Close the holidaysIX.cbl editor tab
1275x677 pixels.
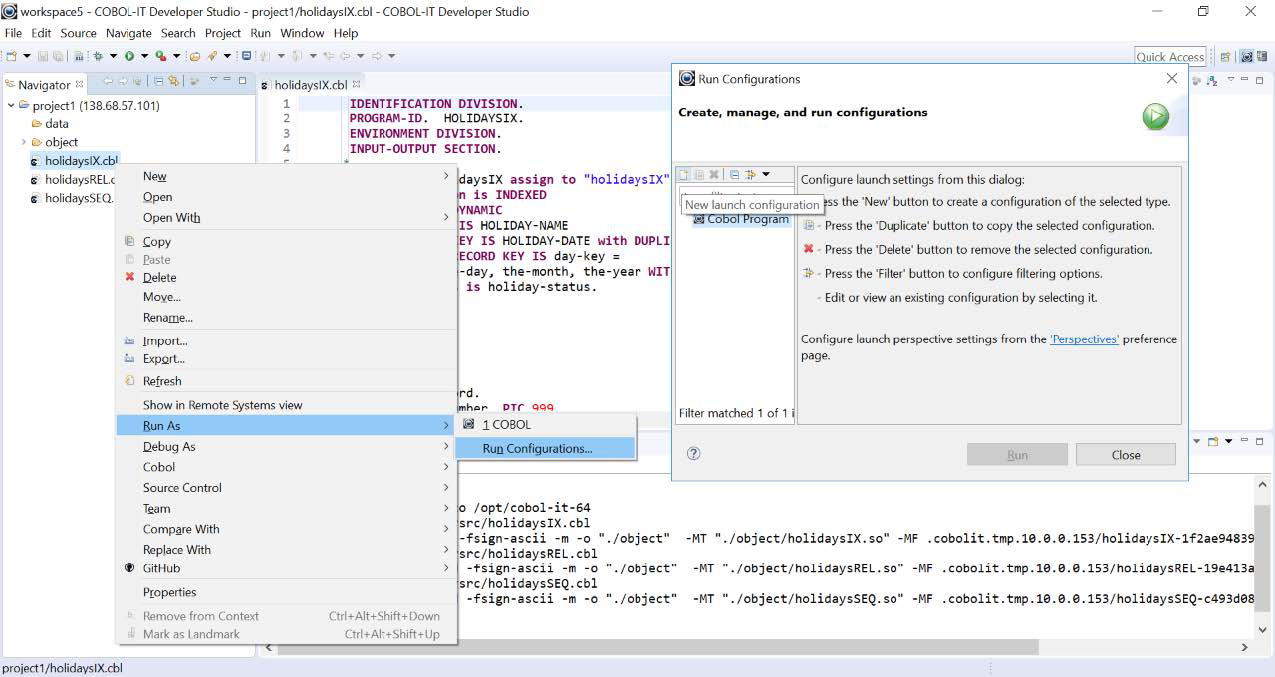357,84
